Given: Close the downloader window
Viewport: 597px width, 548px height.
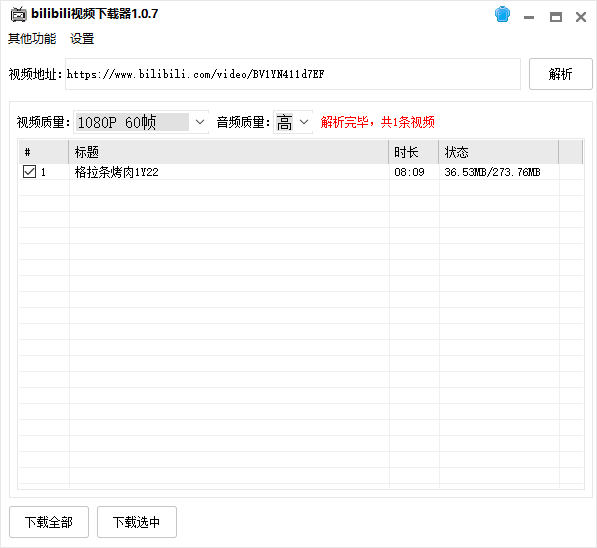Looking at the screenshot, I should (581, 17).
